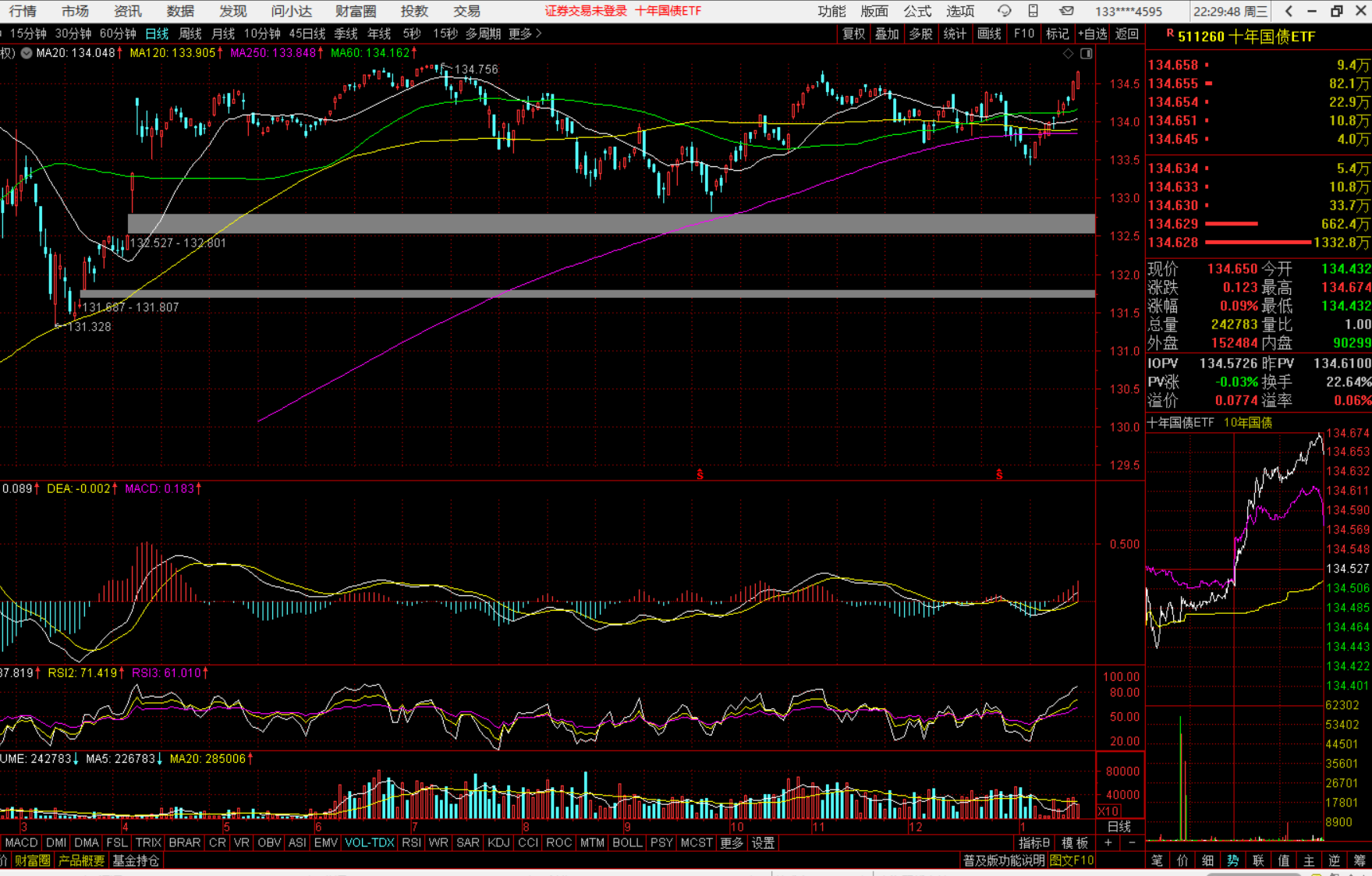Click the 证券交易未登录 login status text

(x=586, y=11)
